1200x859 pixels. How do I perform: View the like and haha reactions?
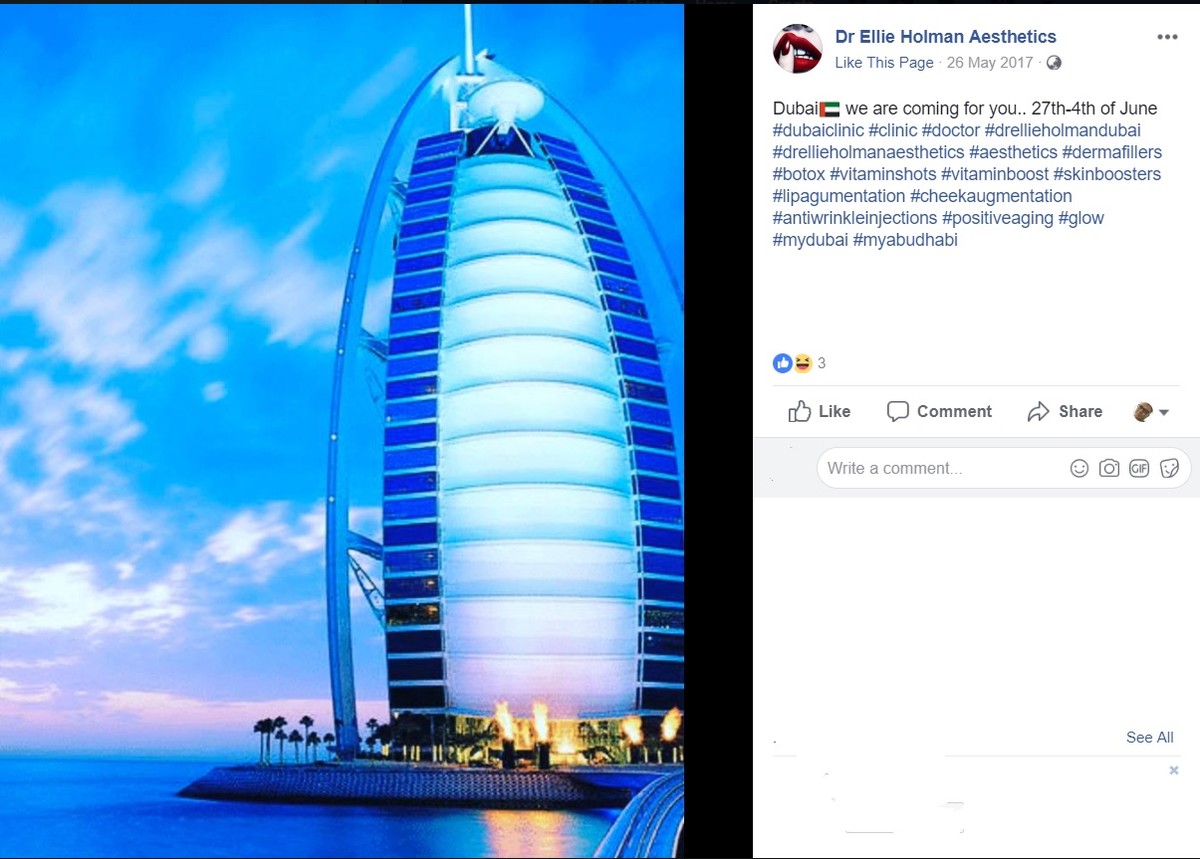point(799,363)
